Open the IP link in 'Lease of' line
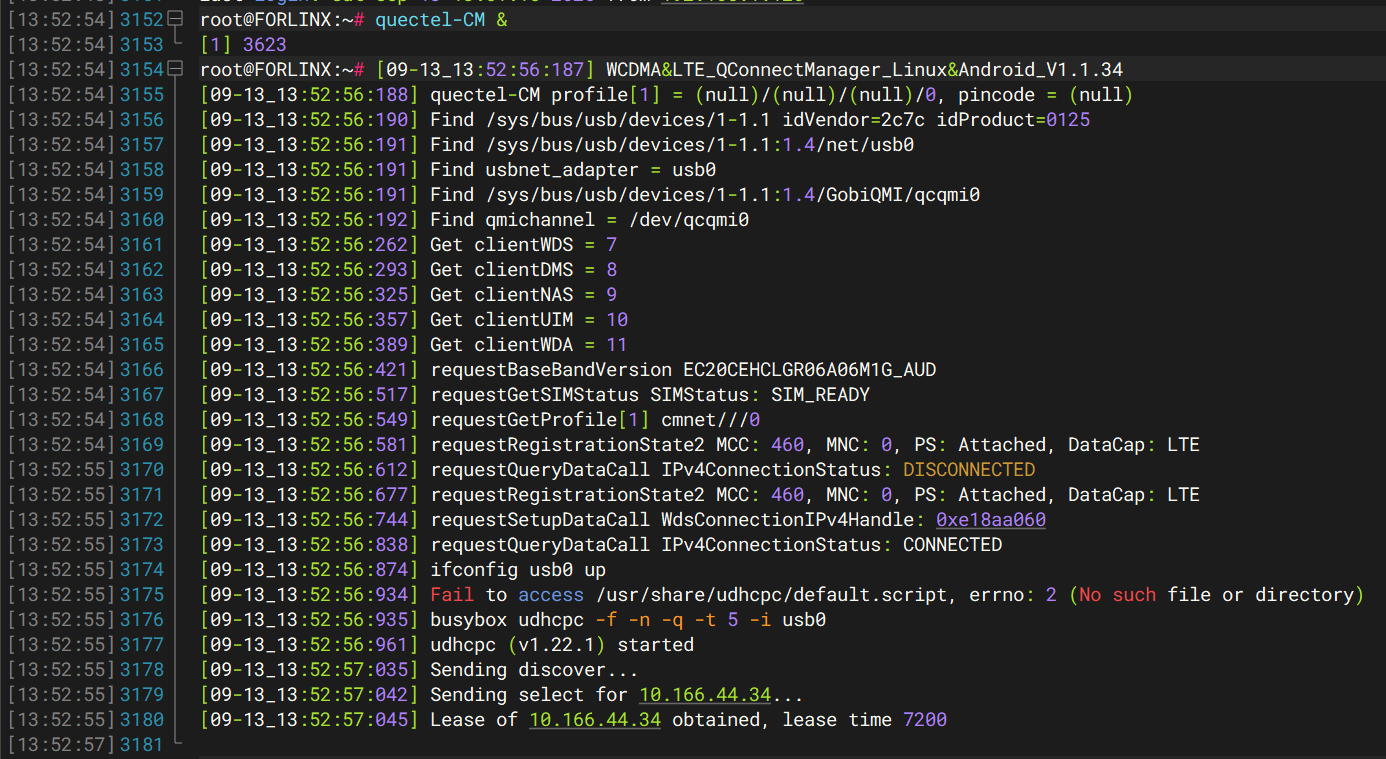This screenshot has height=759, width=1386. (595, 720)
